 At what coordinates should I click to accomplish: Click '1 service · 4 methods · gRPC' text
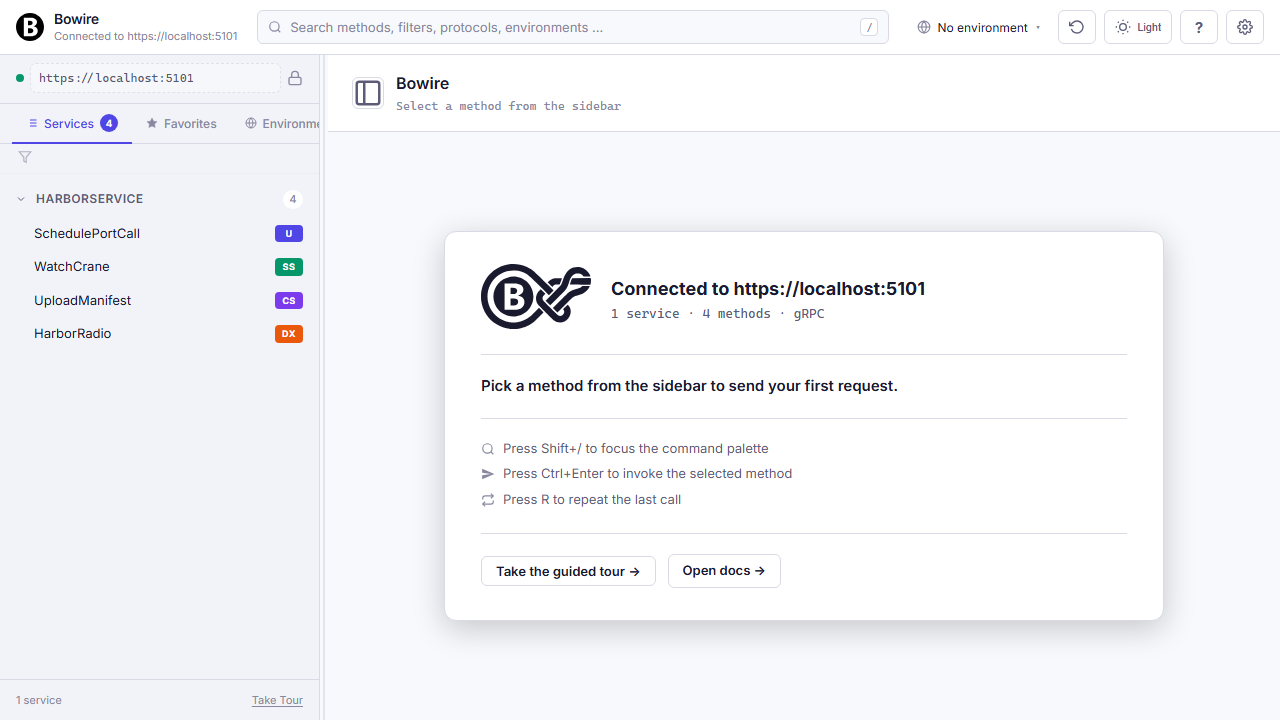[718, 314]
